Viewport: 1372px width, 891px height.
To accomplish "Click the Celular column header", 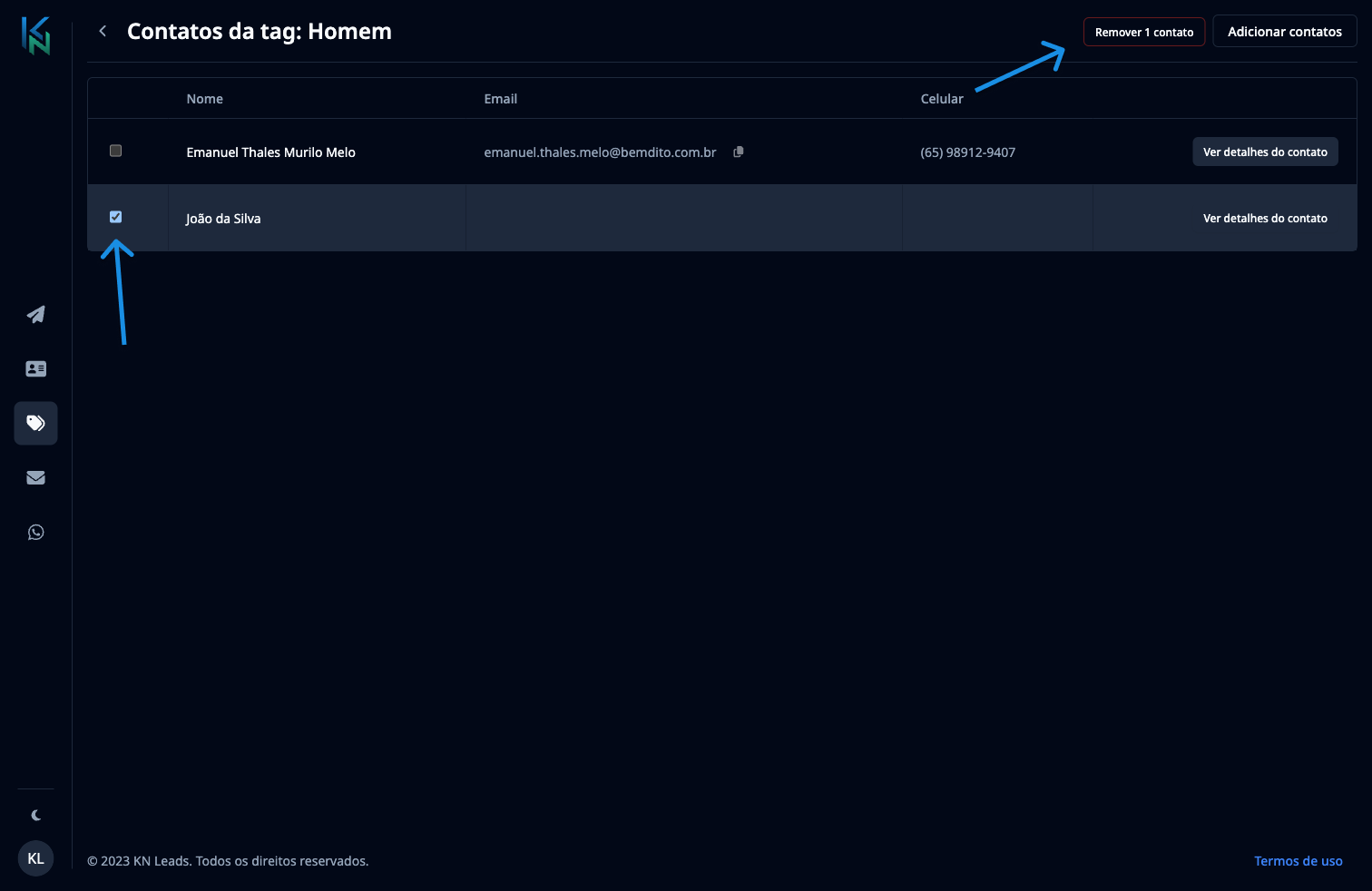I will pos(942,99).
